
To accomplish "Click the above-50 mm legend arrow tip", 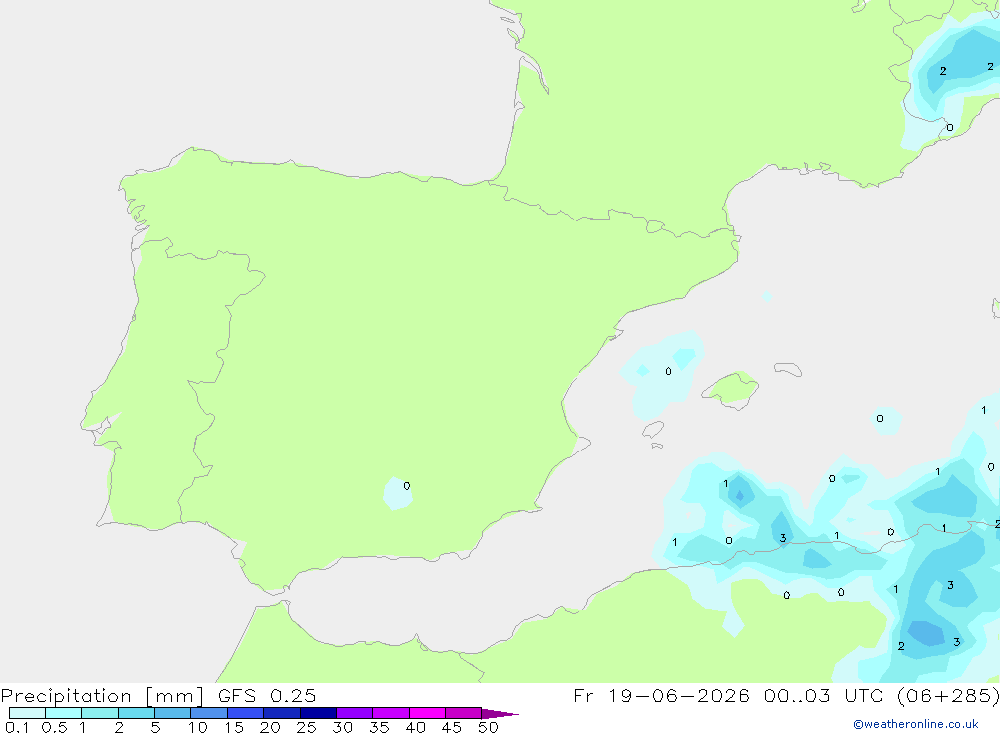I will (500, 713).
